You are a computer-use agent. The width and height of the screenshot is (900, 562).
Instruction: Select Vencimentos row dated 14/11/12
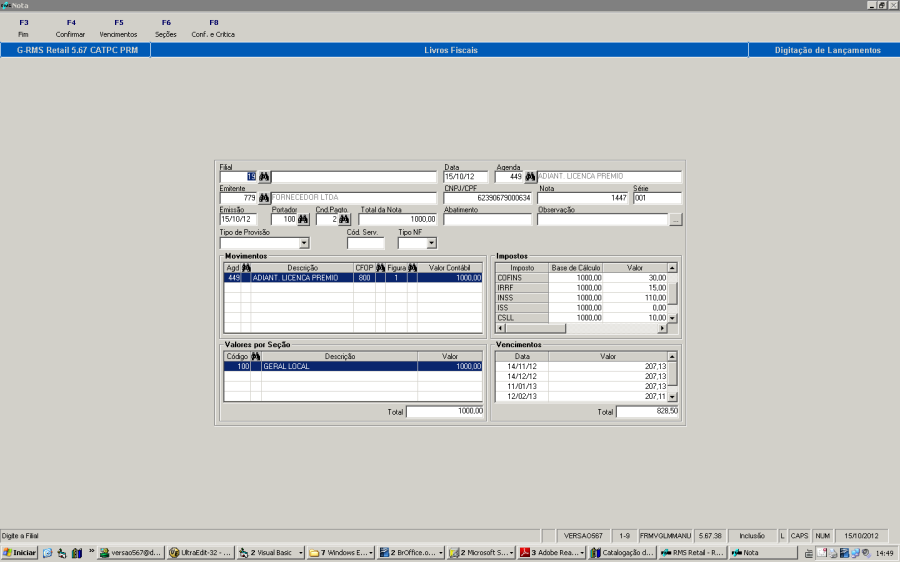[x=581, y=366]
